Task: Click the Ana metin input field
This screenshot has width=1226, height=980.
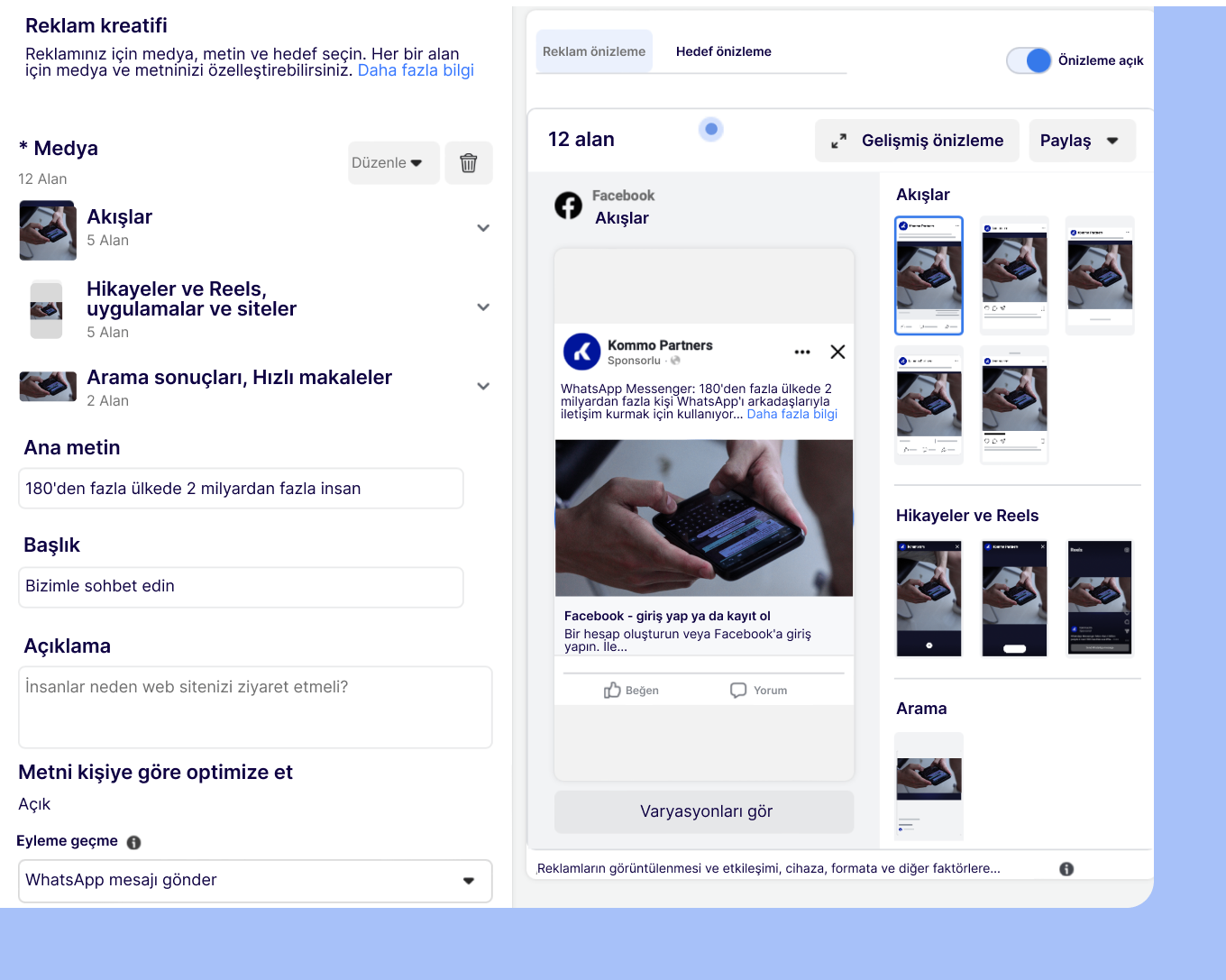Action: tap(241, 489)
